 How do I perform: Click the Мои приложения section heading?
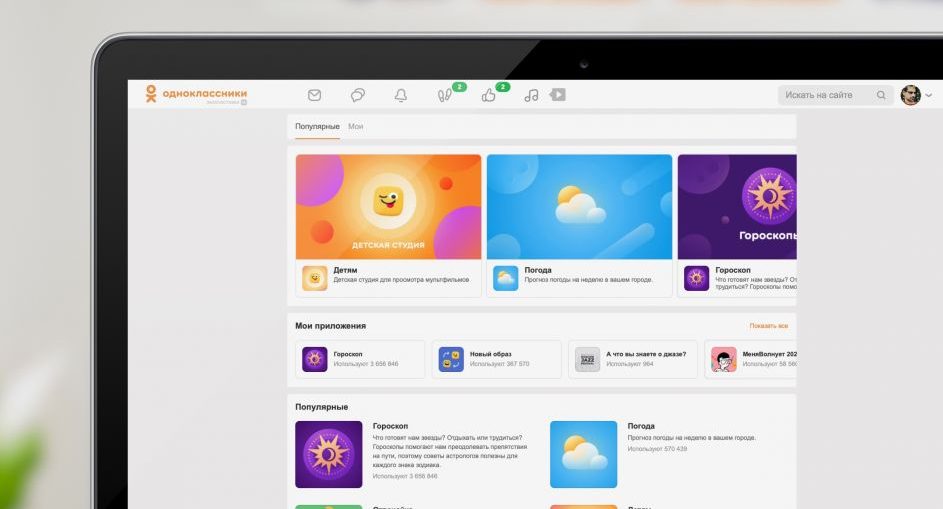tap(330, 325)
